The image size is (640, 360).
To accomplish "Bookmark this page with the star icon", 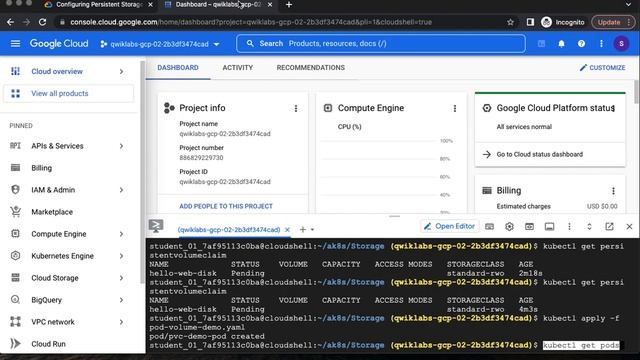I will pyautogui.click(x=510, y=22).
